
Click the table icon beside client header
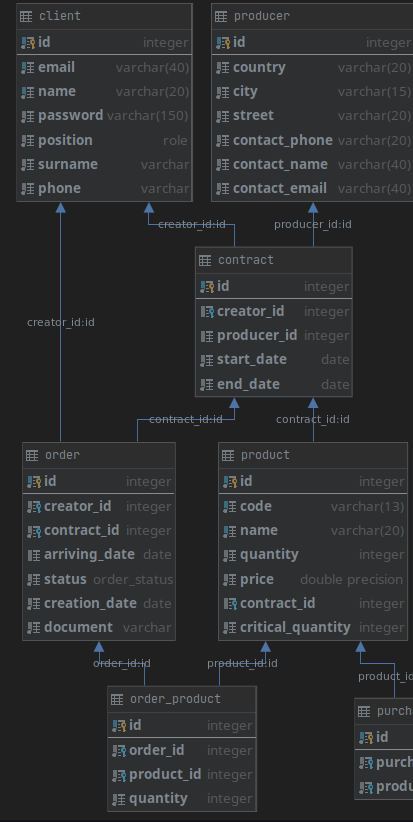click(x=26, y=16)
